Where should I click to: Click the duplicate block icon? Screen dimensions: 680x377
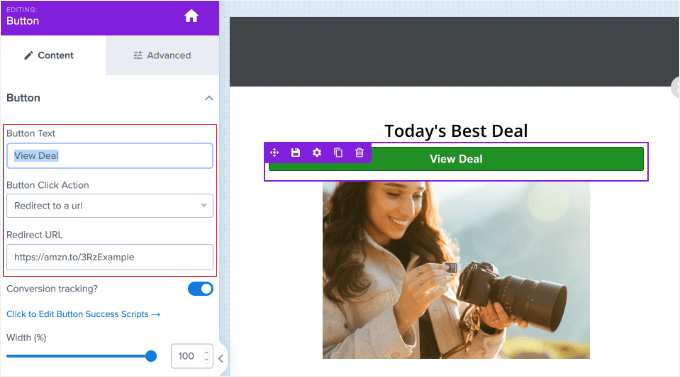[338, 153]
